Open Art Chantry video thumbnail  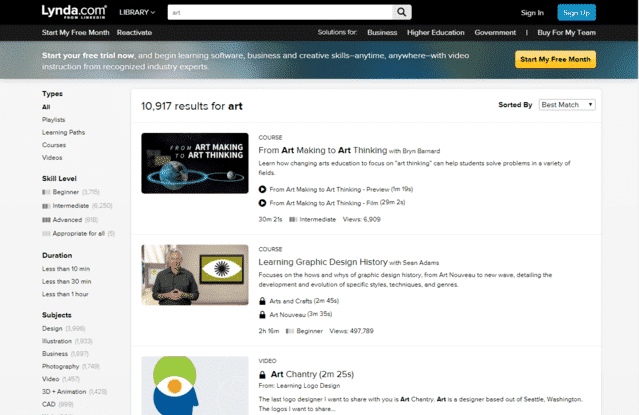click(195, 386)
